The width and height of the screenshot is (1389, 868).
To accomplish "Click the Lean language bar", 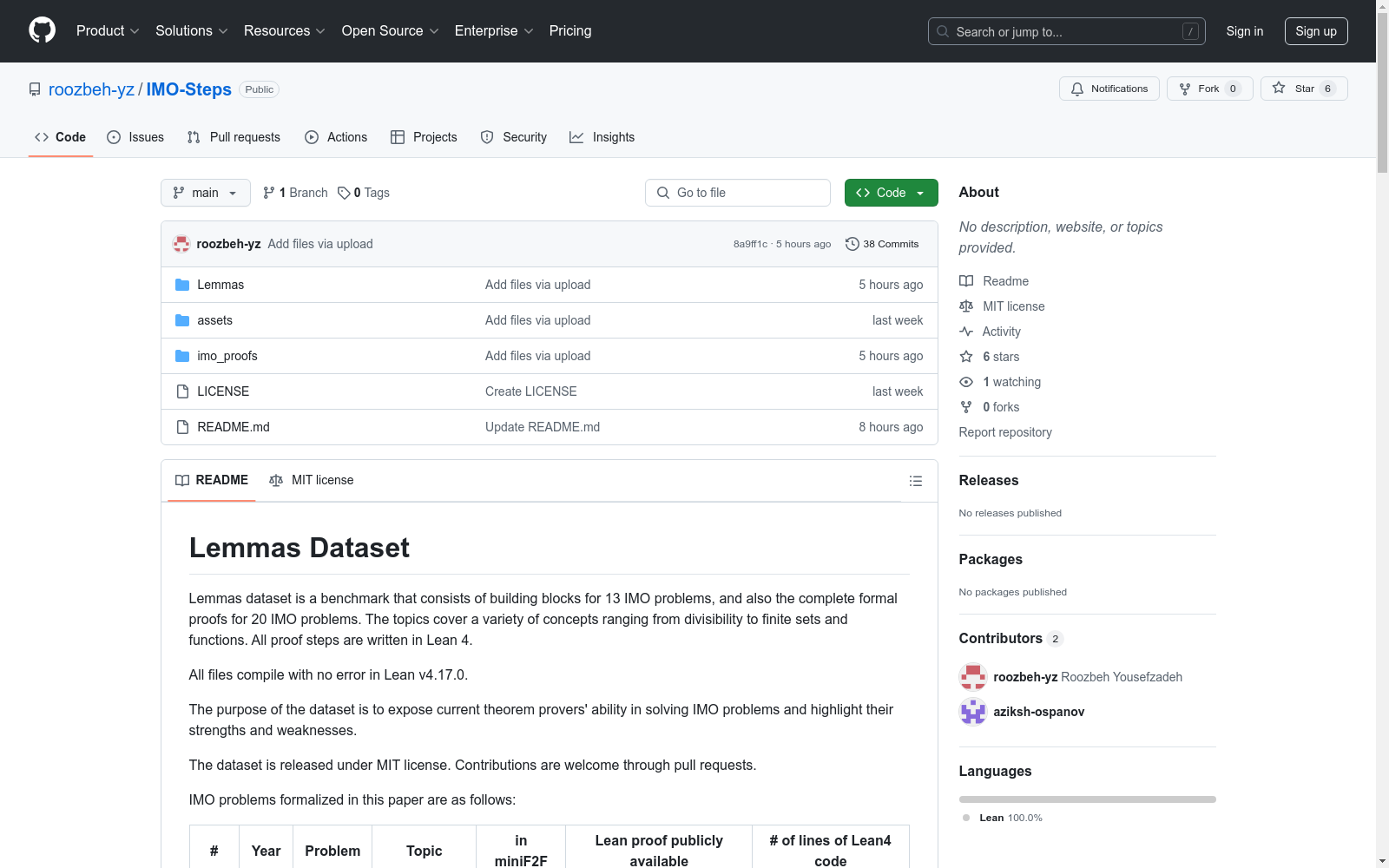I will 1088,799.
